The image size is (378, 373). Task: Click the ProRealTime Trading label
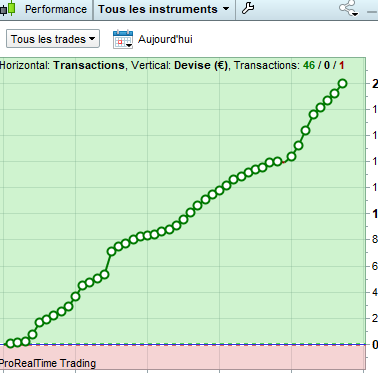[48, 363]
